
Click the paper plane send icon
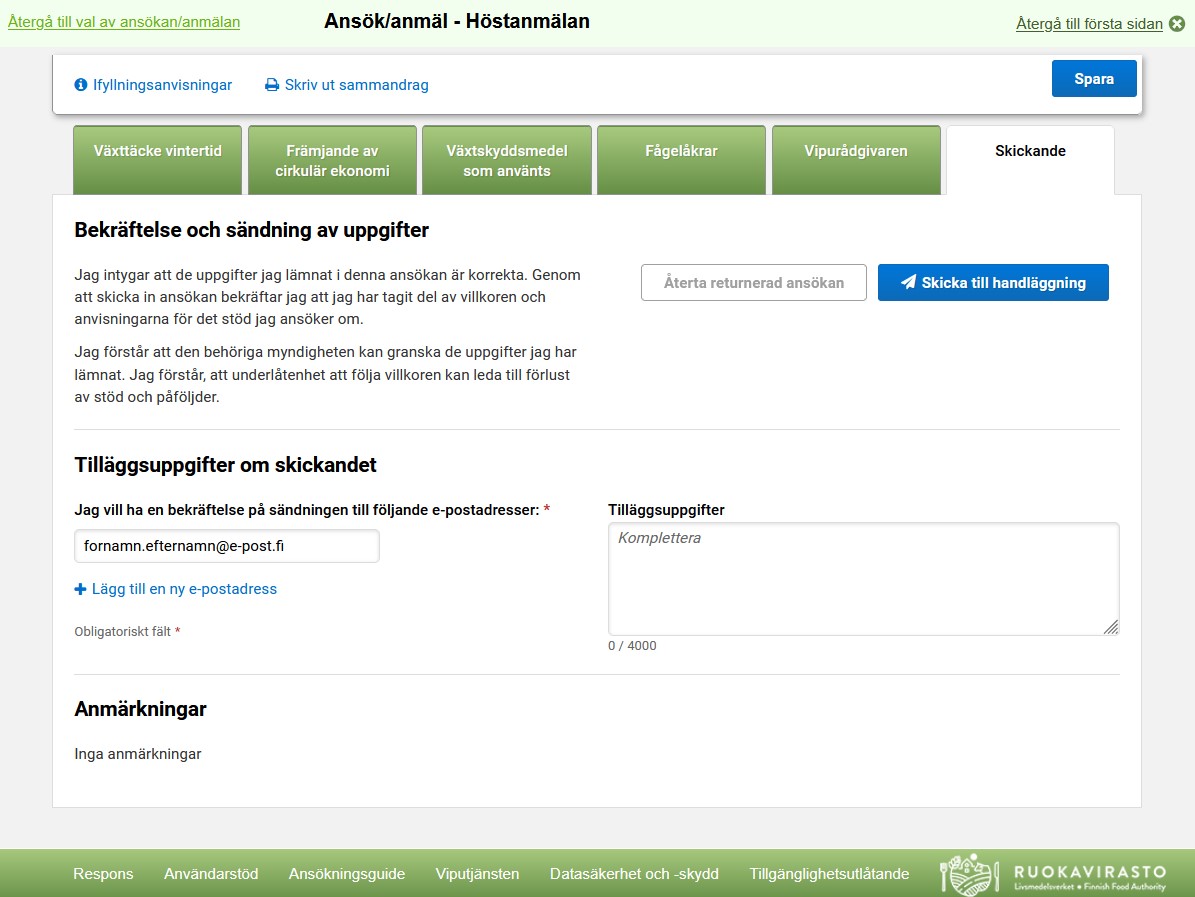click(x=908, y=283)
